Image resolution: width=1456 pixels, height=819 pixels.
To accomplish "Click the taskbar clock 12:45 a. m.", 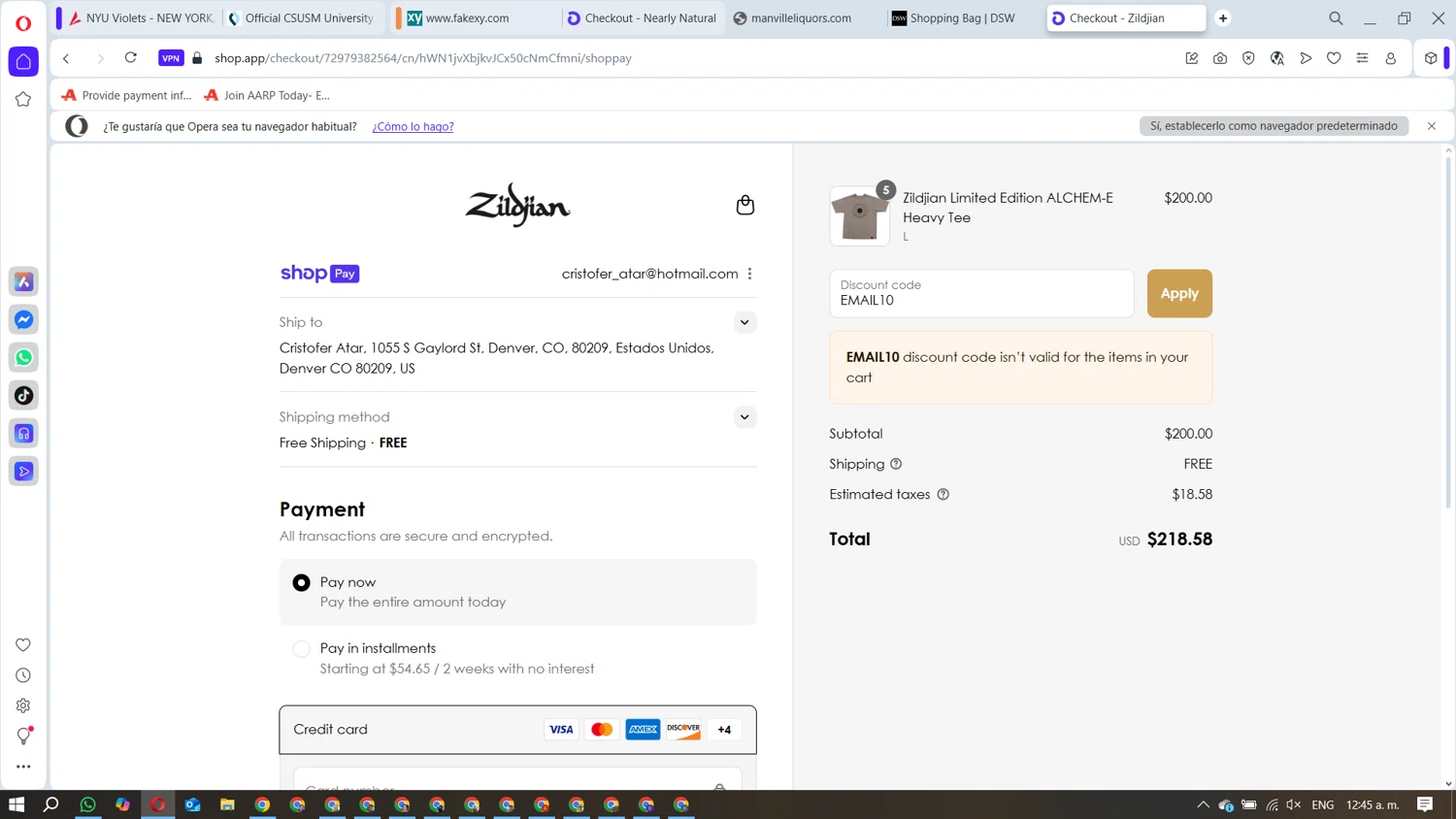I will tap(1373, 804).
